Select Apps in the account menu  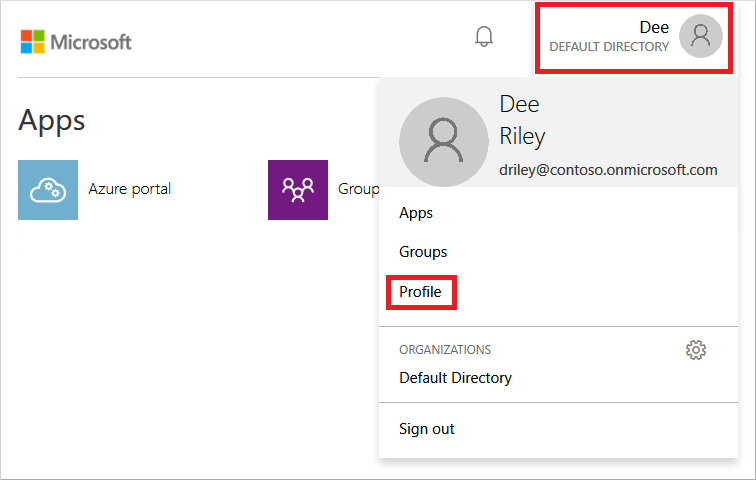416,213
